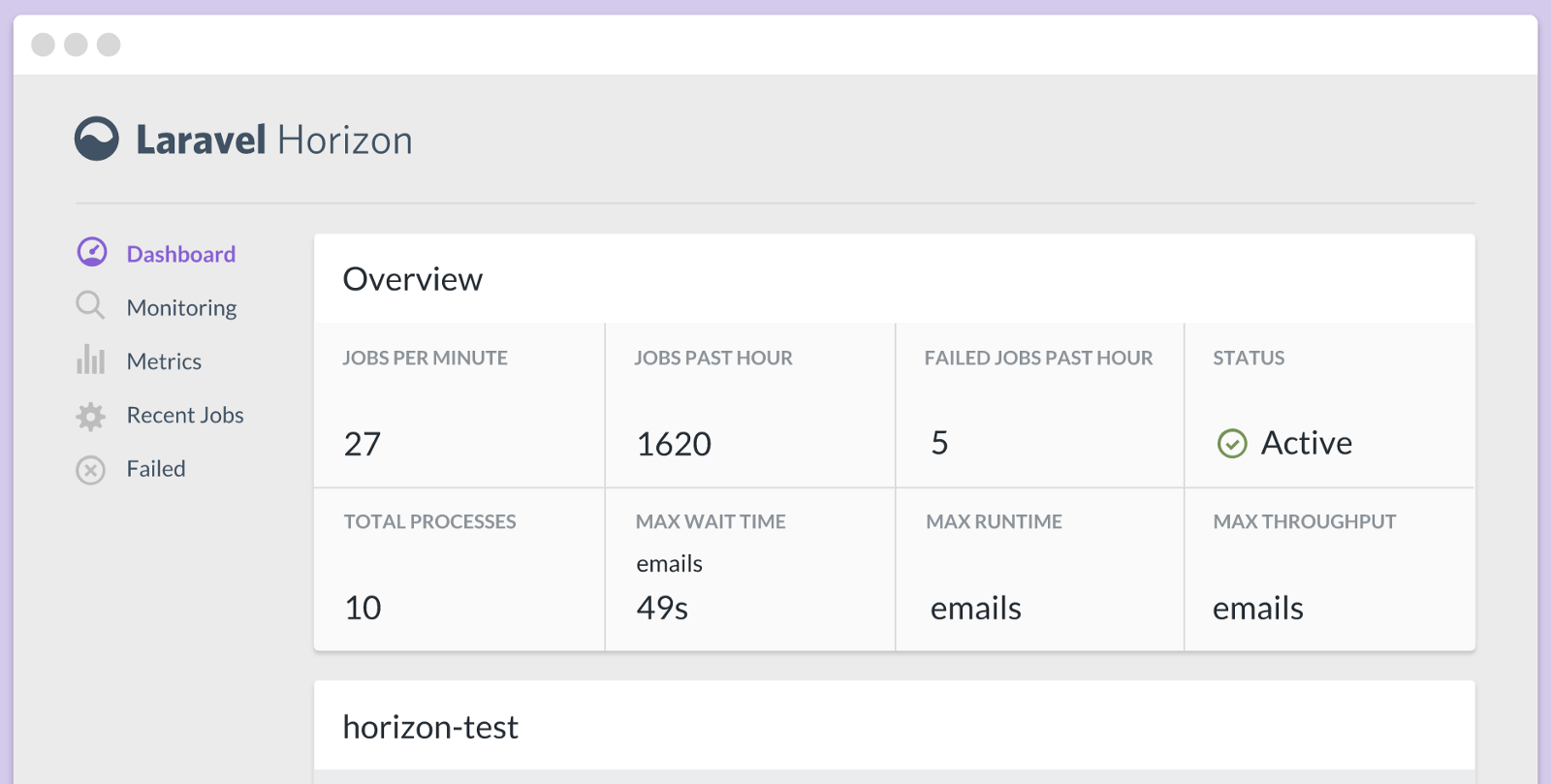This screenshot has width=1551, height=784.
Task: Click the 1620 jobs past hour value
Action: [674, 444]
